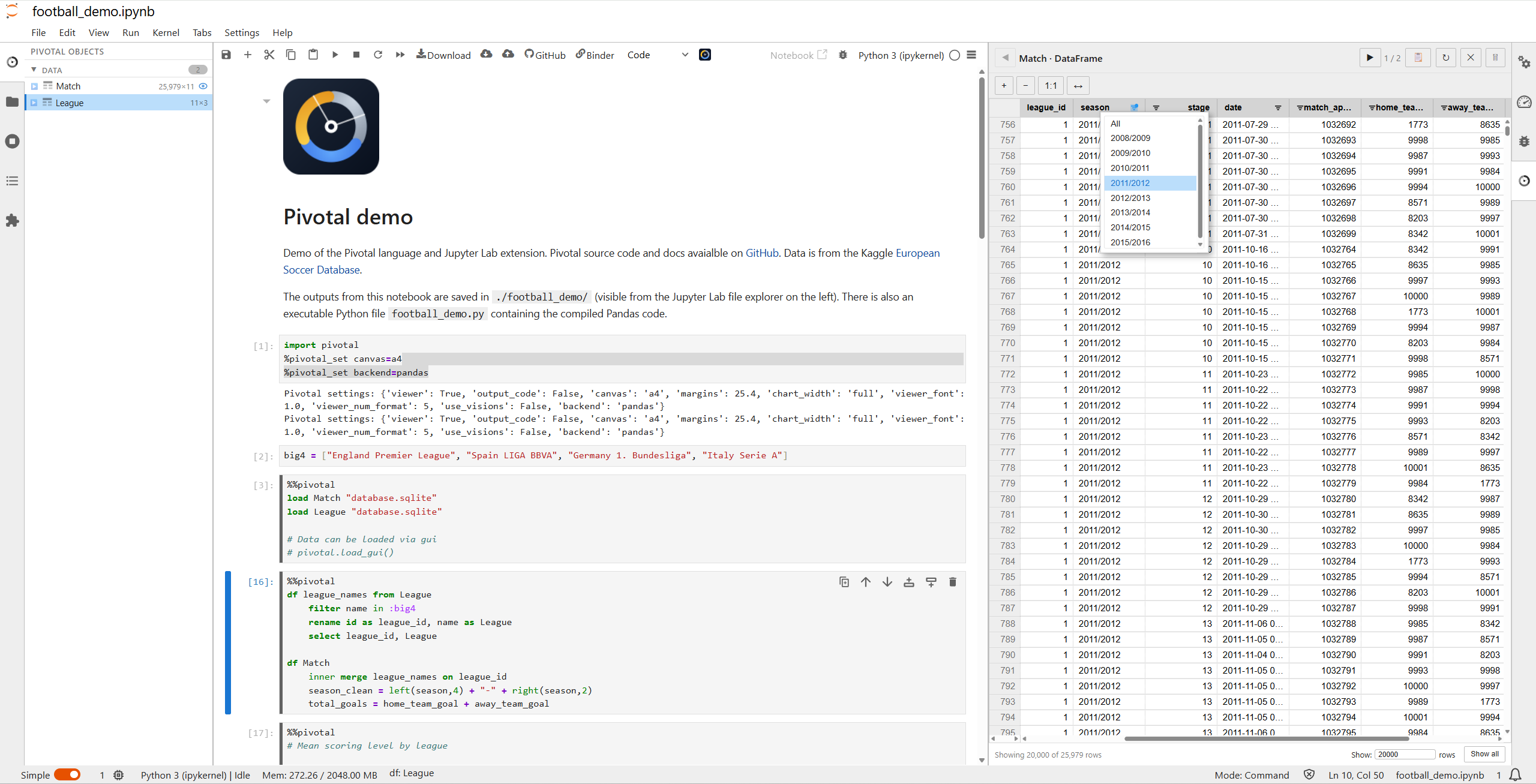
Task: Zoom in the dataframe viewer with the plus button
Action: coord(1004,86)
